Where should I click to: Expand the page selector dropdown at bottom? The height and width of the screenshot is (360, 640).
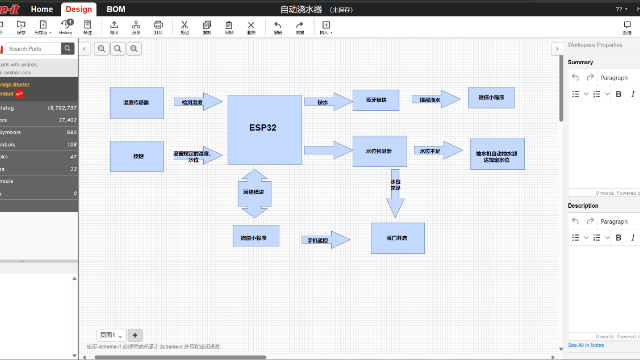pyautogui.click(x=111, y=335)
